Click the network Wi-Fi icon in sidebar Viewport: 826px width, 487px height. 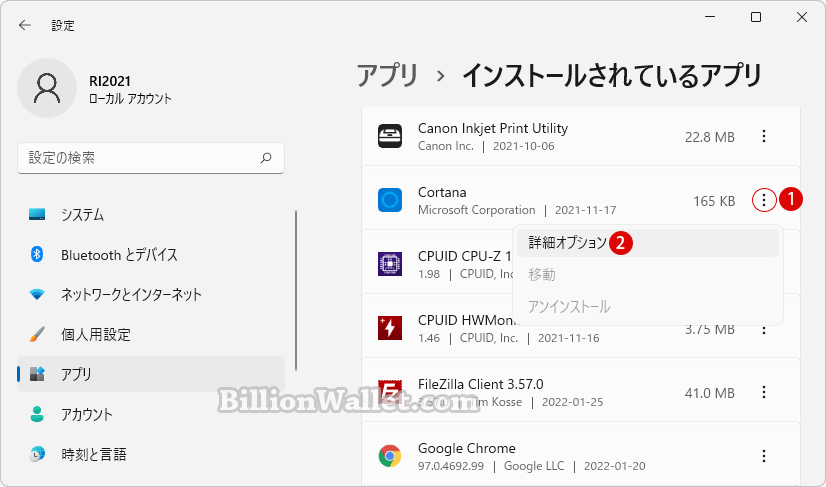click(x=37, y=295)
